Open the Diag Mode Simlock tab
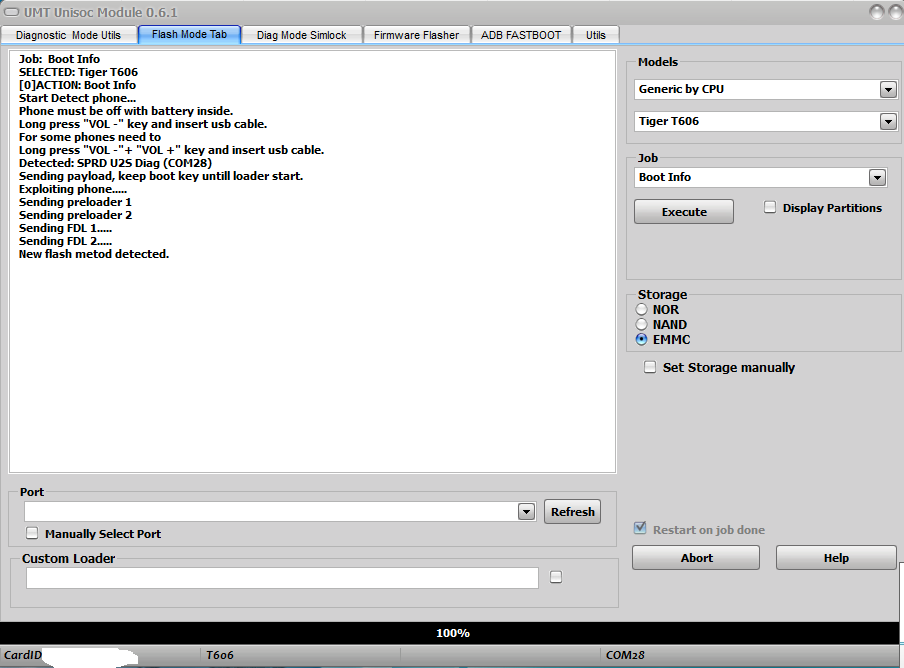This screenshot has width=904, height=668. click(x=302, y=35)
